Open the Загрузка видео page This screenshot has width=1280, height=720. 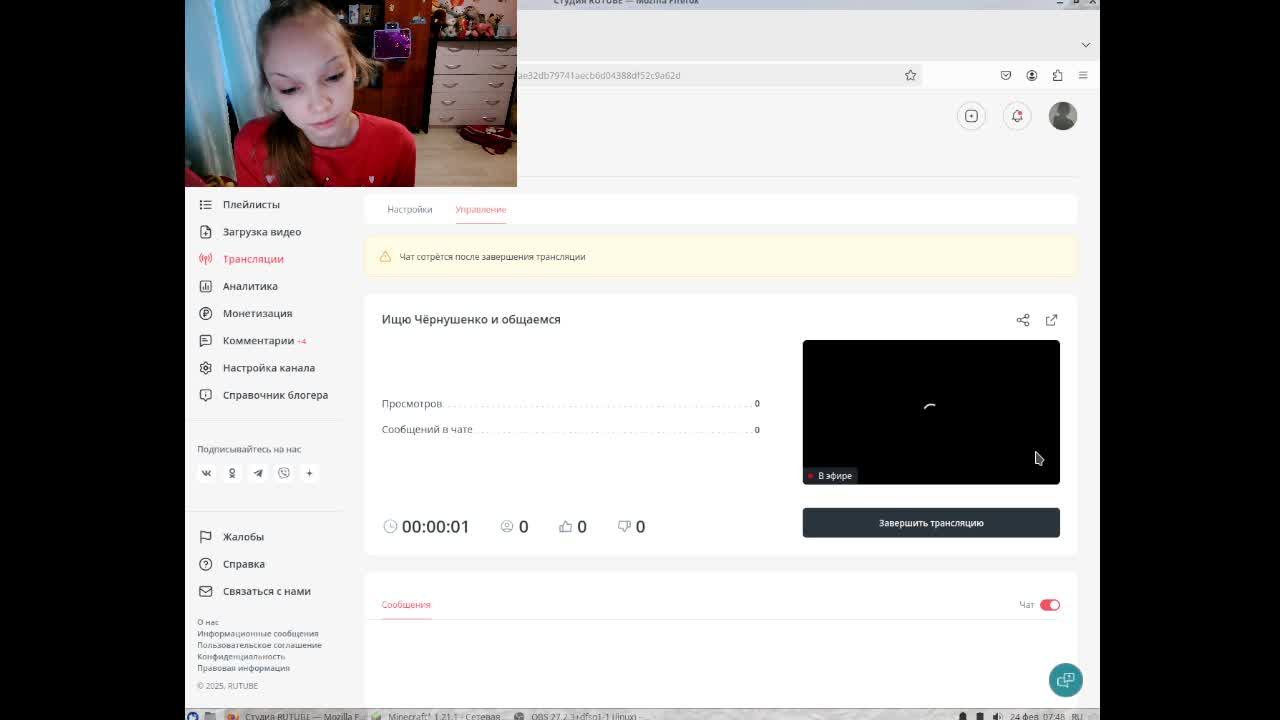(262, 232)
